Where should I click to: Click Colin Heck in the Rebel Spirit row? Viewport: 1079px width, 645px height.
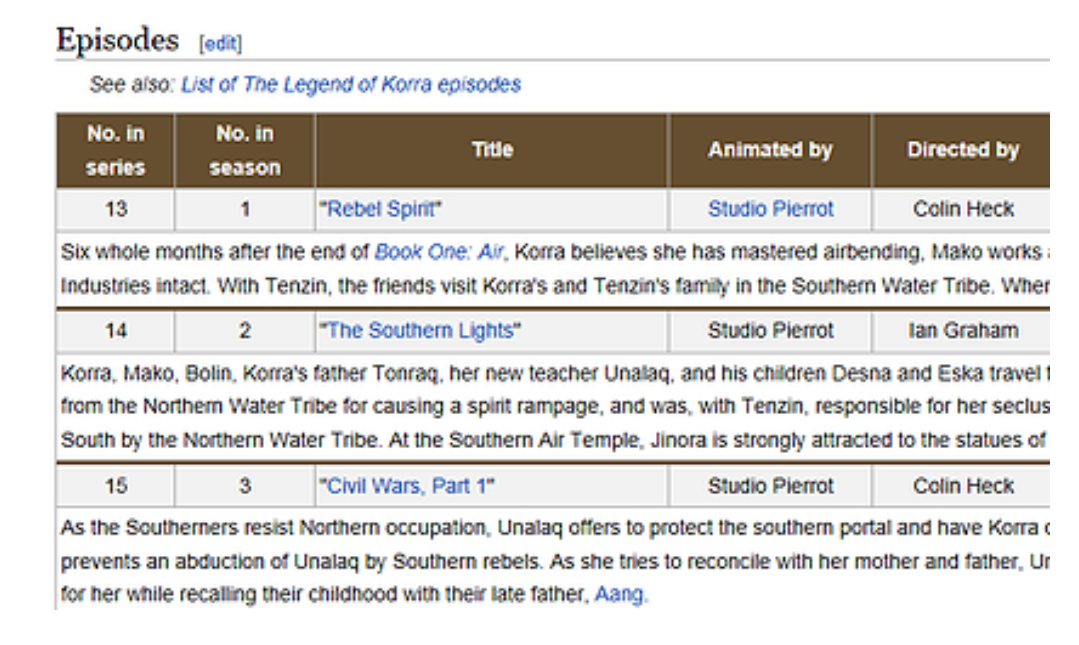tap(962, 209)
